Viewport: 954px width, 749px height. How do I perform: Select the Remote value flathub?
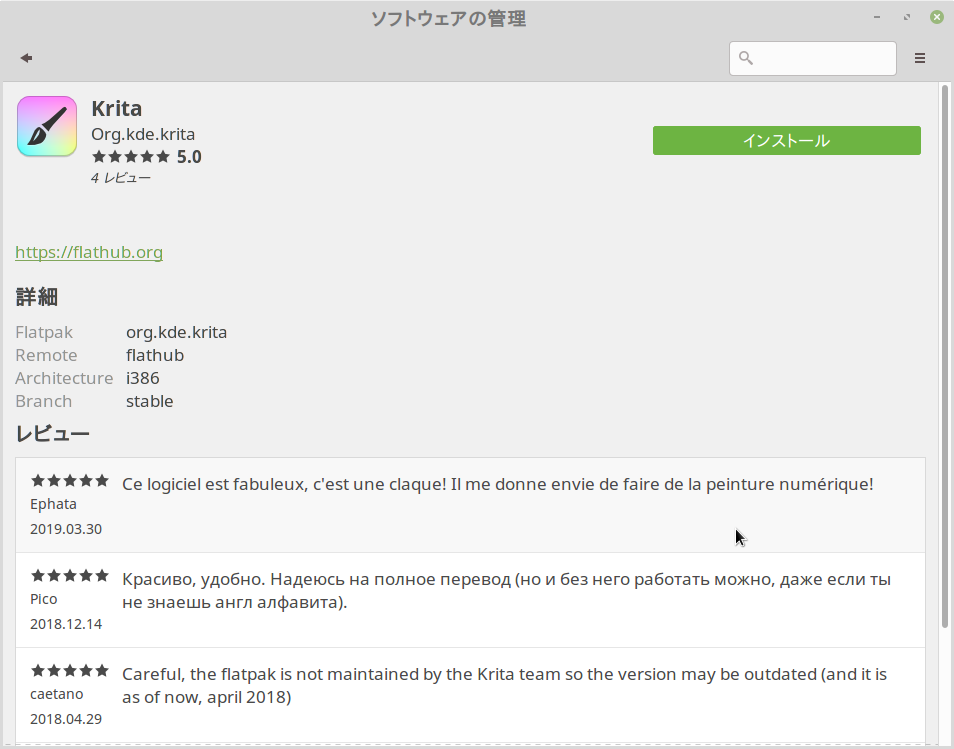coord(155,355)
